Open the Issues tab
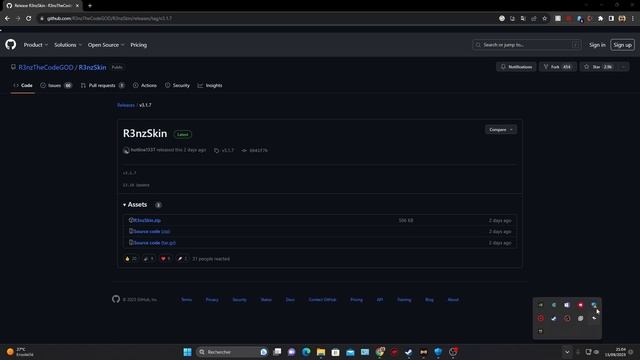 tap(56, 85)
